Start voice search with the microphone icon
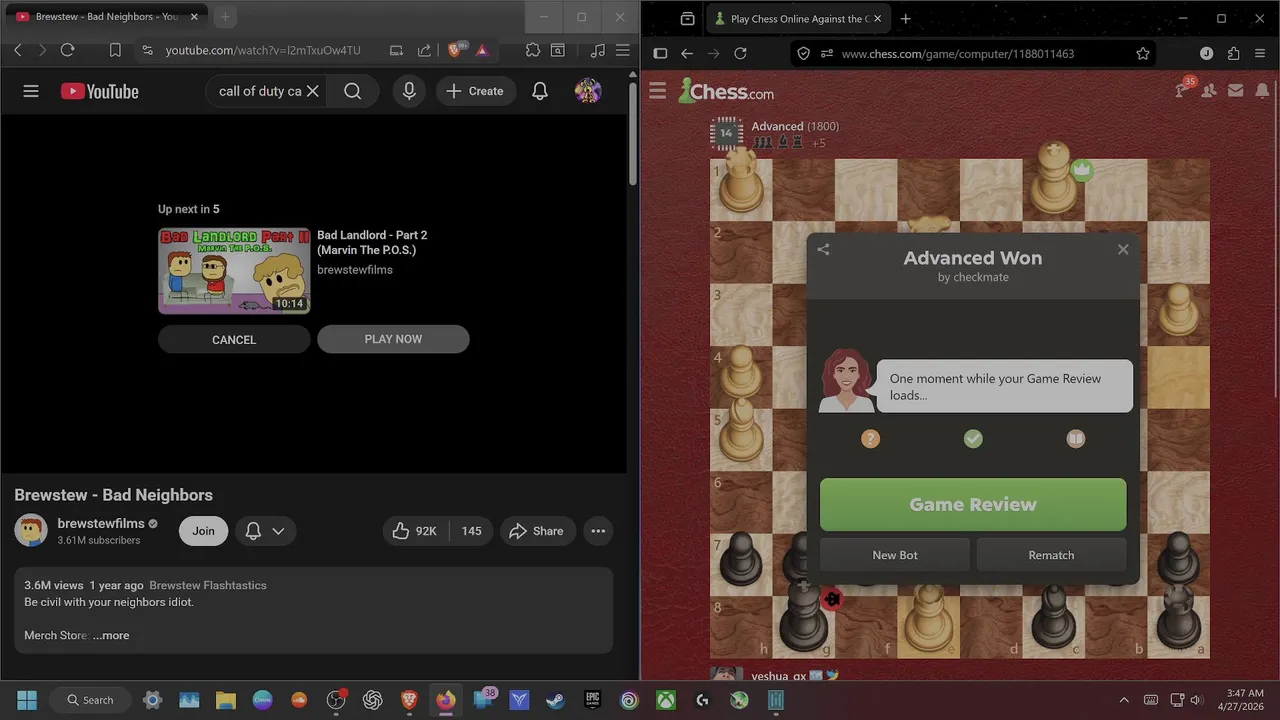Viewport: 1280px width, 720px height. pyautogui.click(x=409, y=91)
